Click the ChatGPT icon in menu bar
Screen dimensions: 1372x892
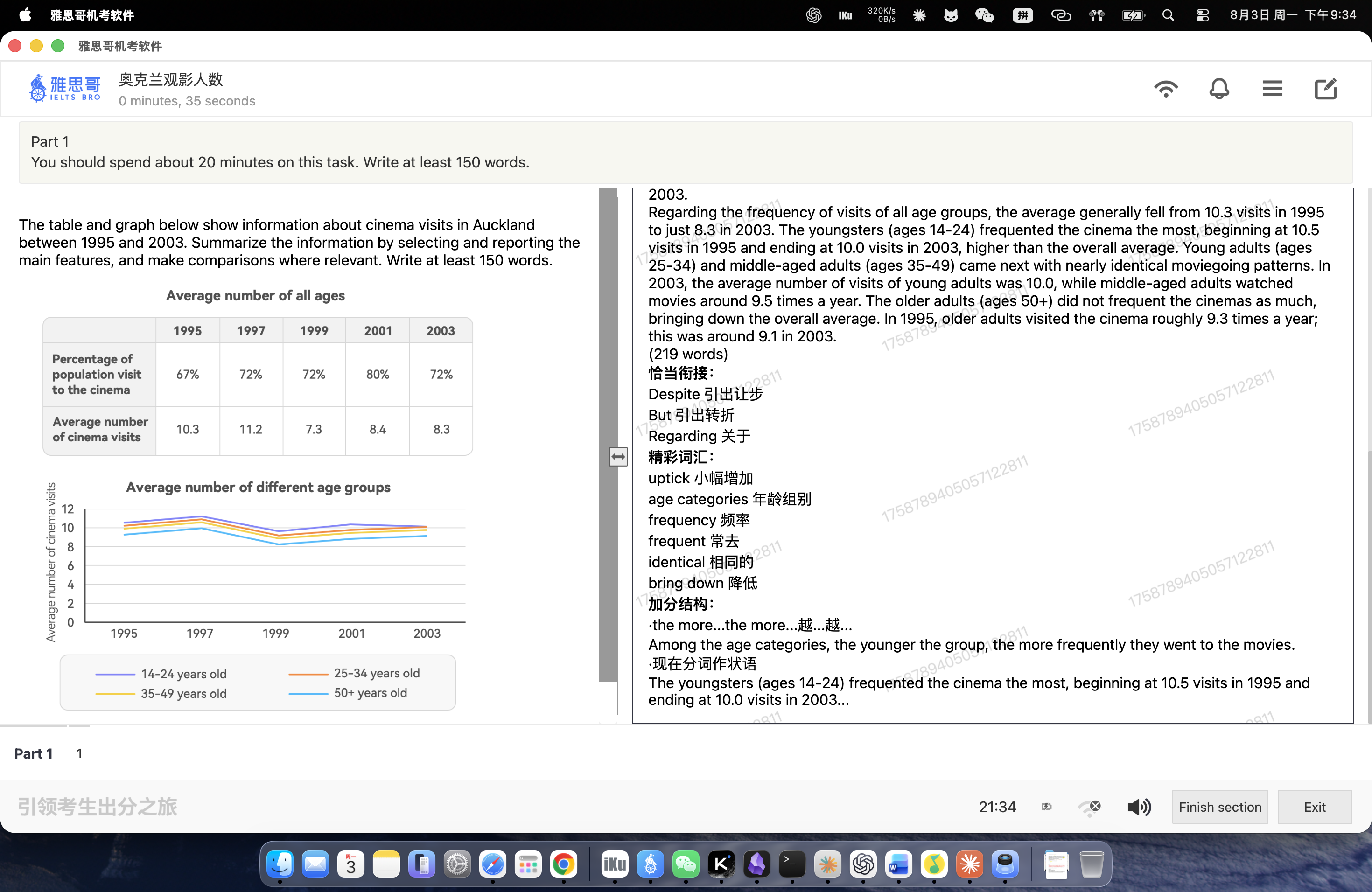tap(813, 15)
